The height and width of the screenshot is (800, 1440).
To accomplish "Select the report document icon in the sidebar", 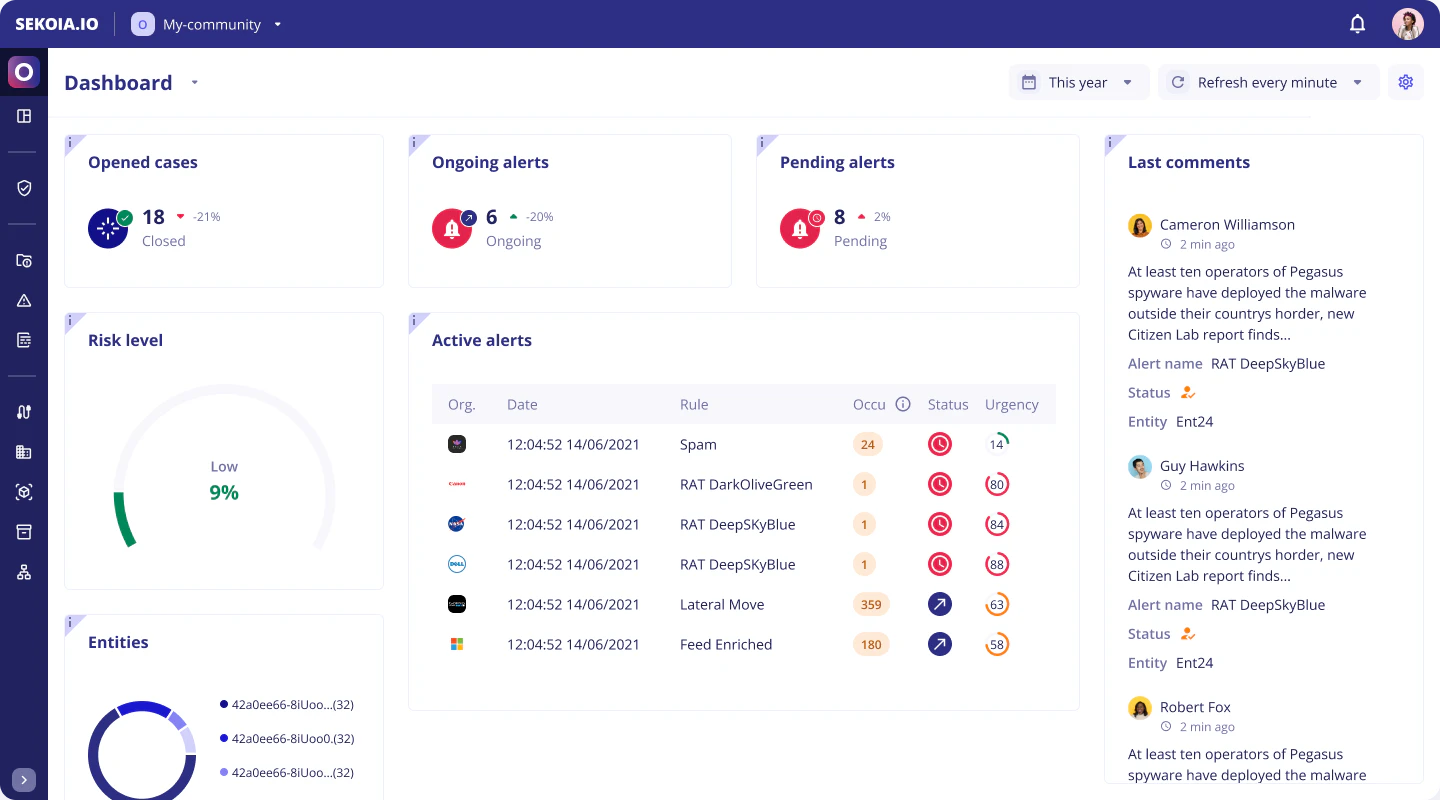I will point(22,339).
